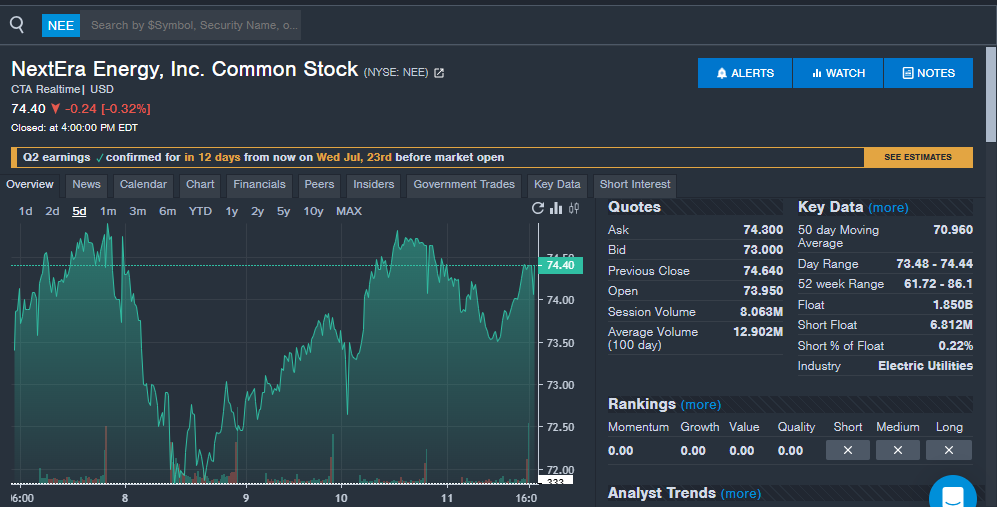Click the price change -0.24 [-0.32%]
Image resolution: width=997 pixels, height=507 pixels.
[107, 109]
